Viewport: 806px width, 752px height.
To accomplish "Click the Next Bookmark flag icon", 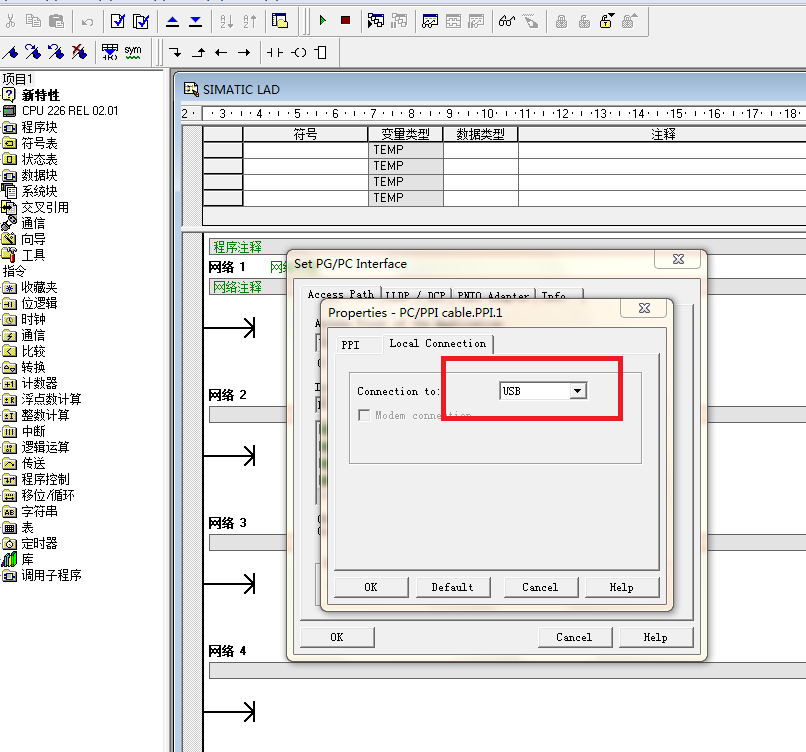I will pyautogui.click(x=33, y=52).
